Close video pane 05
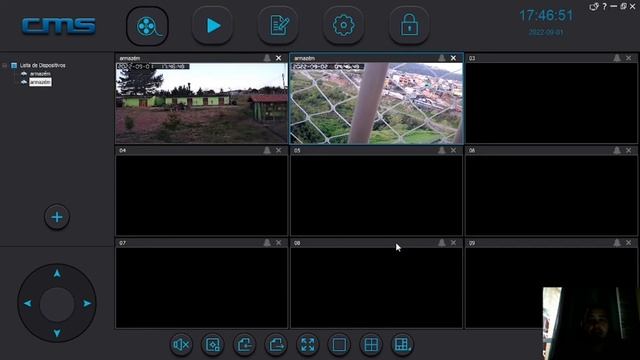This screenshot has width=640, height=360. coord(453,150)
